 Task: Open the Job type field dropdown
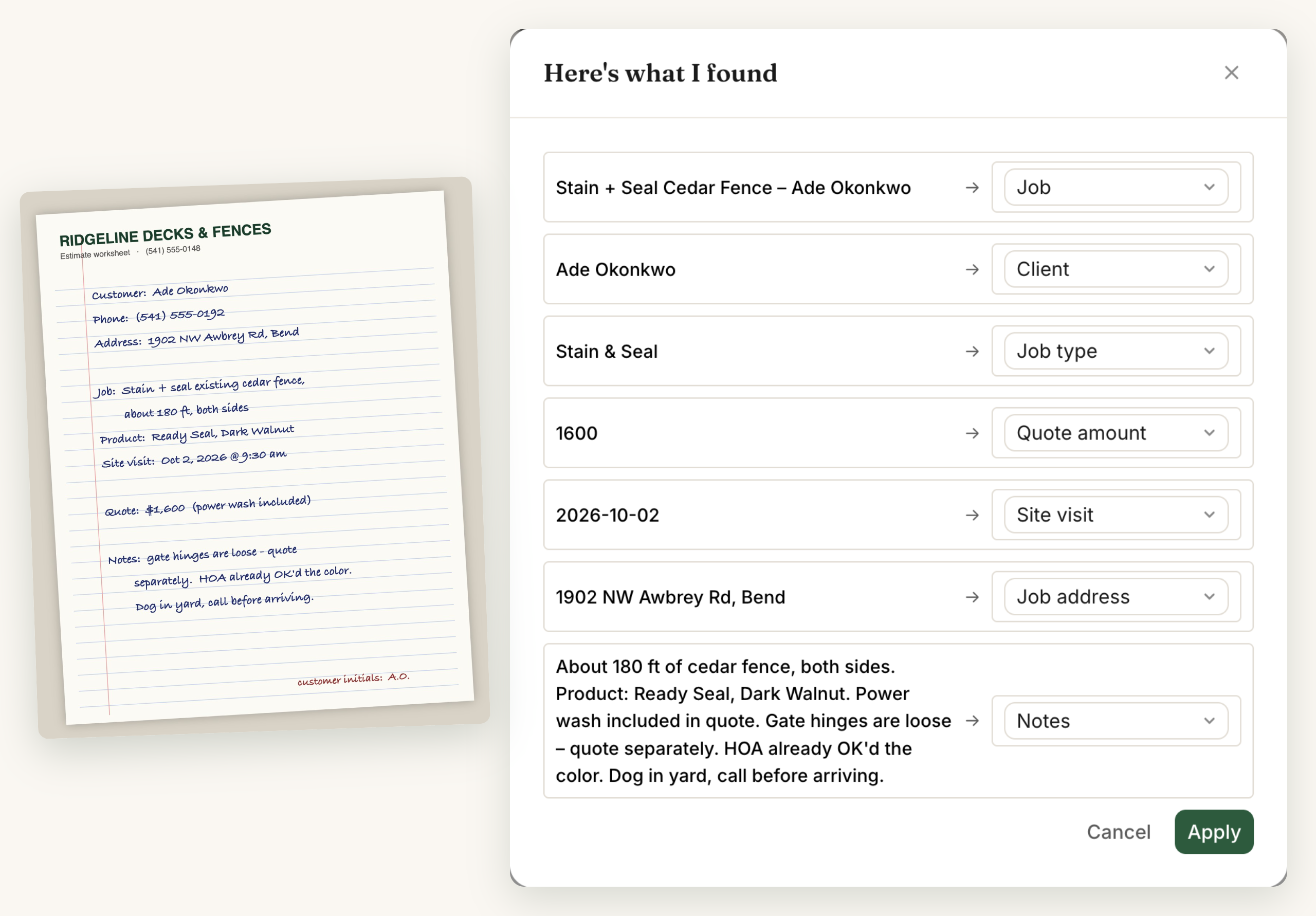click(1116, 352)
